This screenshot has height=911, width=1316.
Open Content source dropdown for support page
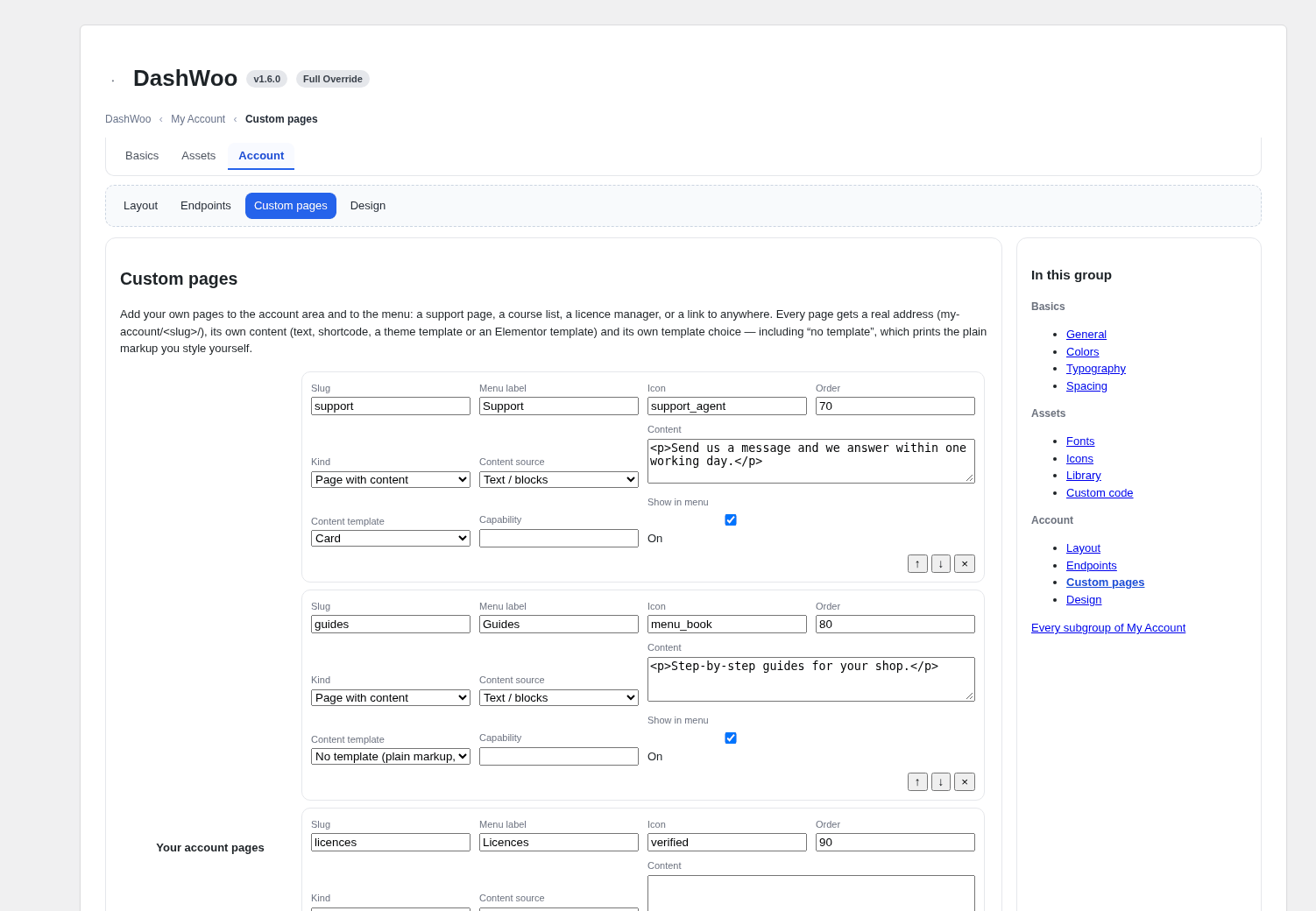(559, 480)
